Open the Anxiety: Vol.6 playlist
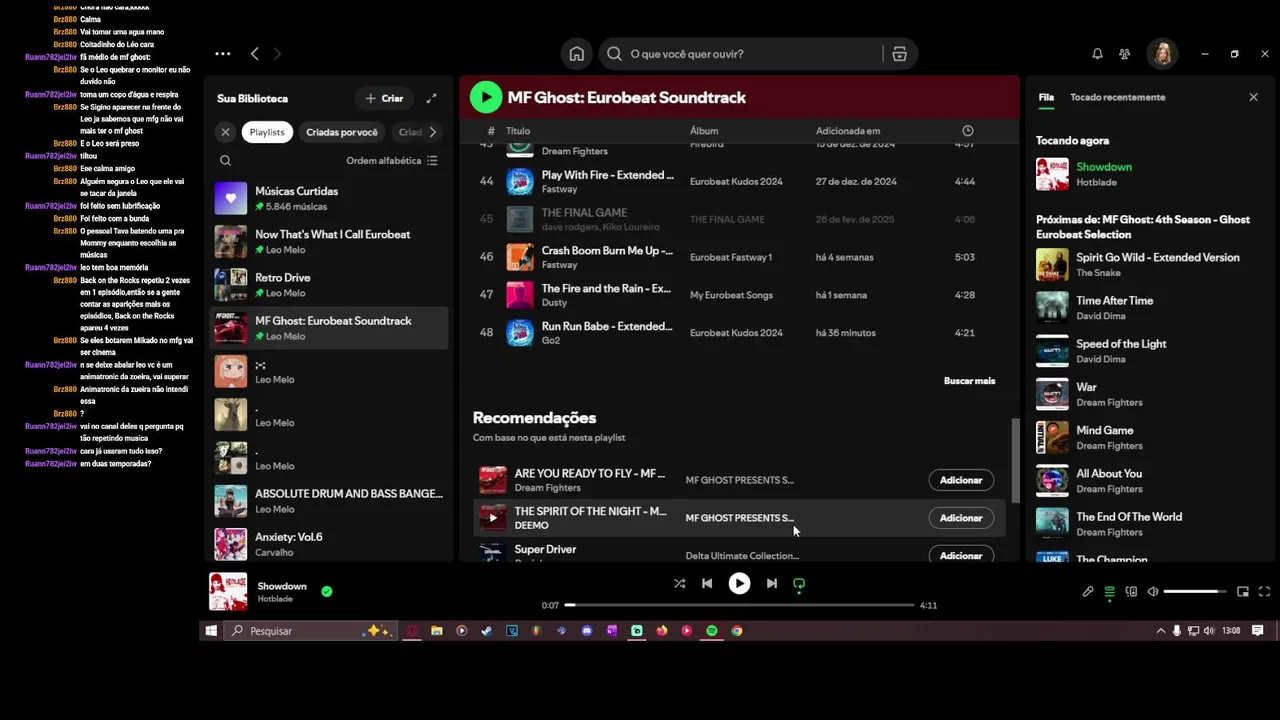The height and width of the screenshot is (720, 1280). (x=330, y=544)
